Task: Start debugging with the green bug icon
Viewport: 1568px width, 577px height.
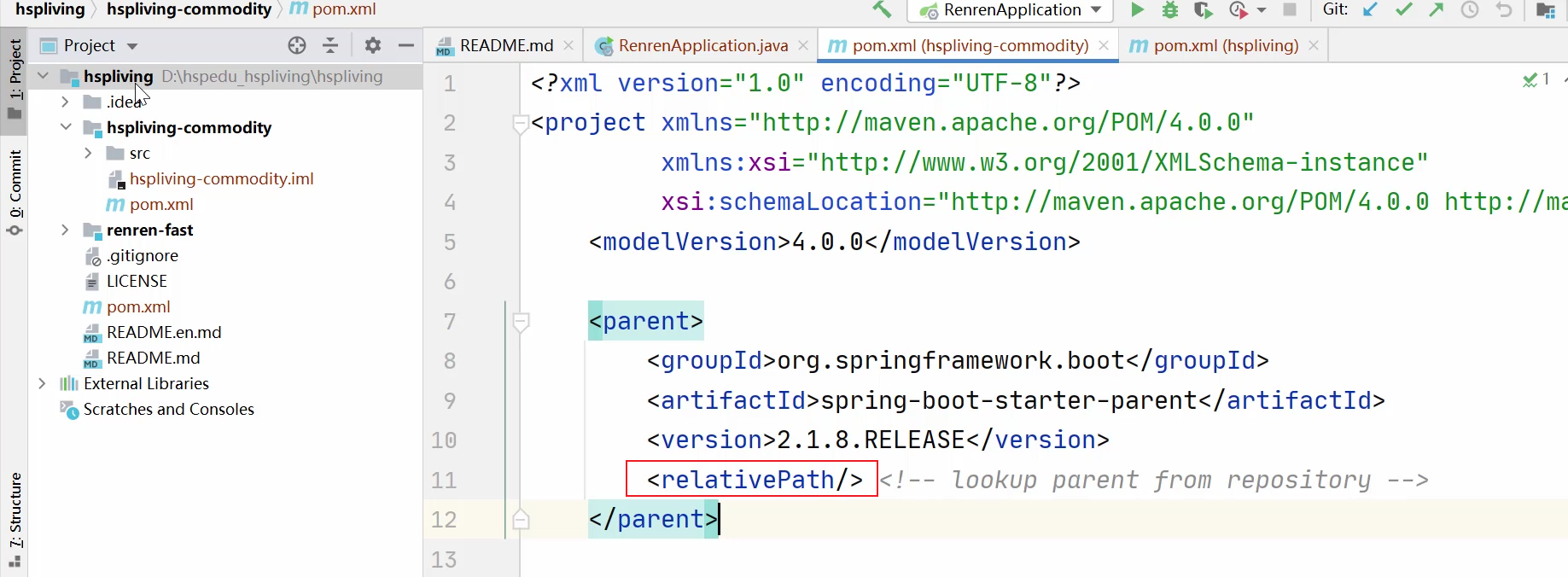Action: click(1170, 10)
